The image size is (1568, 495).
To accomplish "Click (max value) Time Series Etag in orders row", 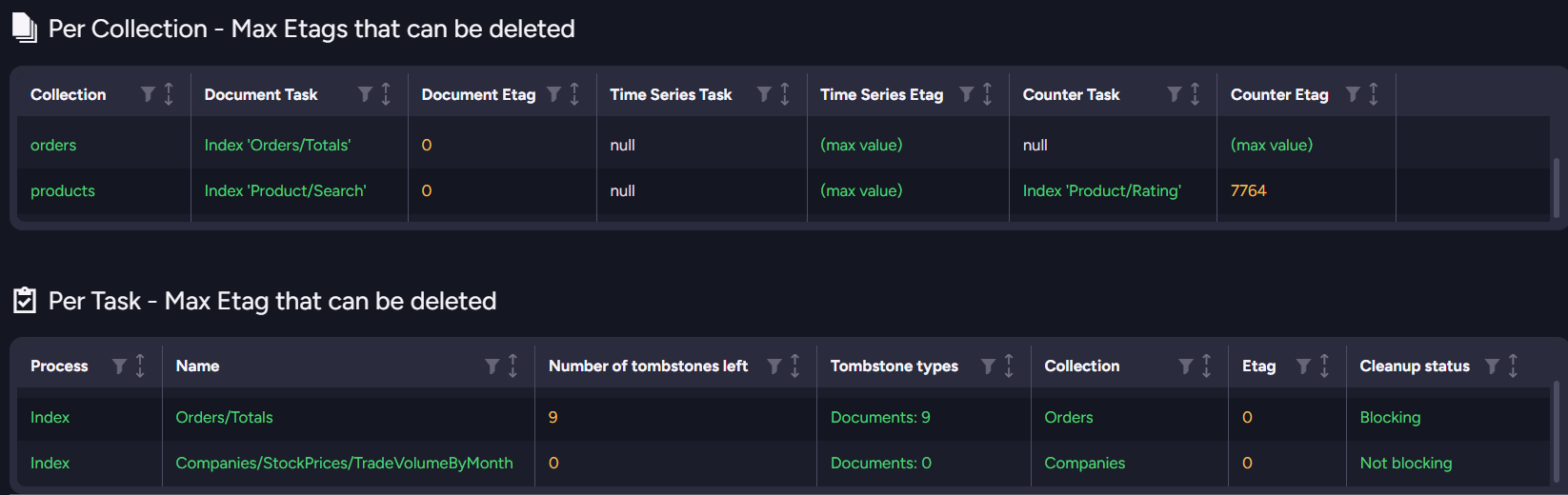I will [861, 145].
